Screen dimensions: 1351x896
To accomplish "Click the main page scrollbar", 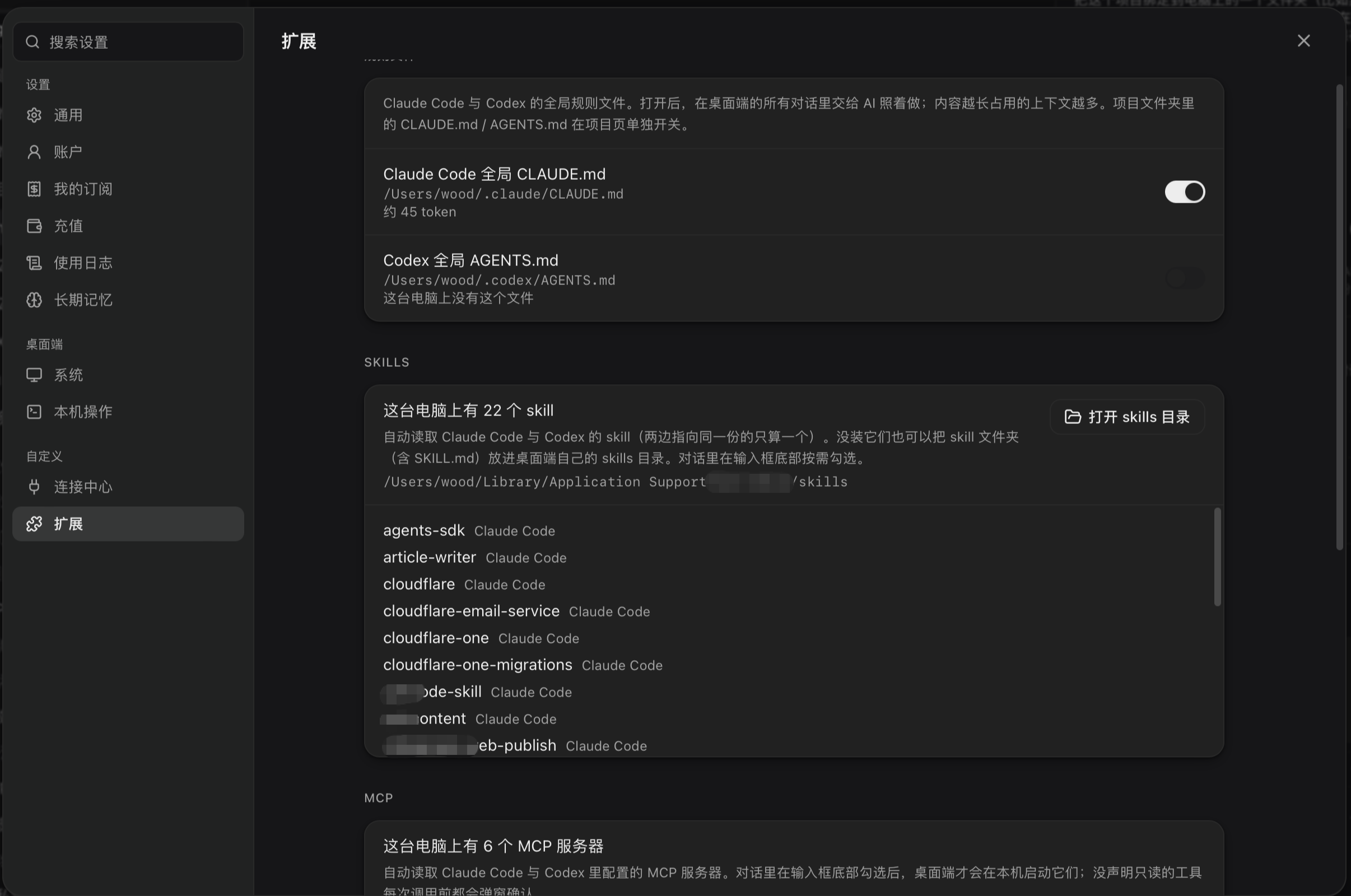I will tap(1339, 317).
